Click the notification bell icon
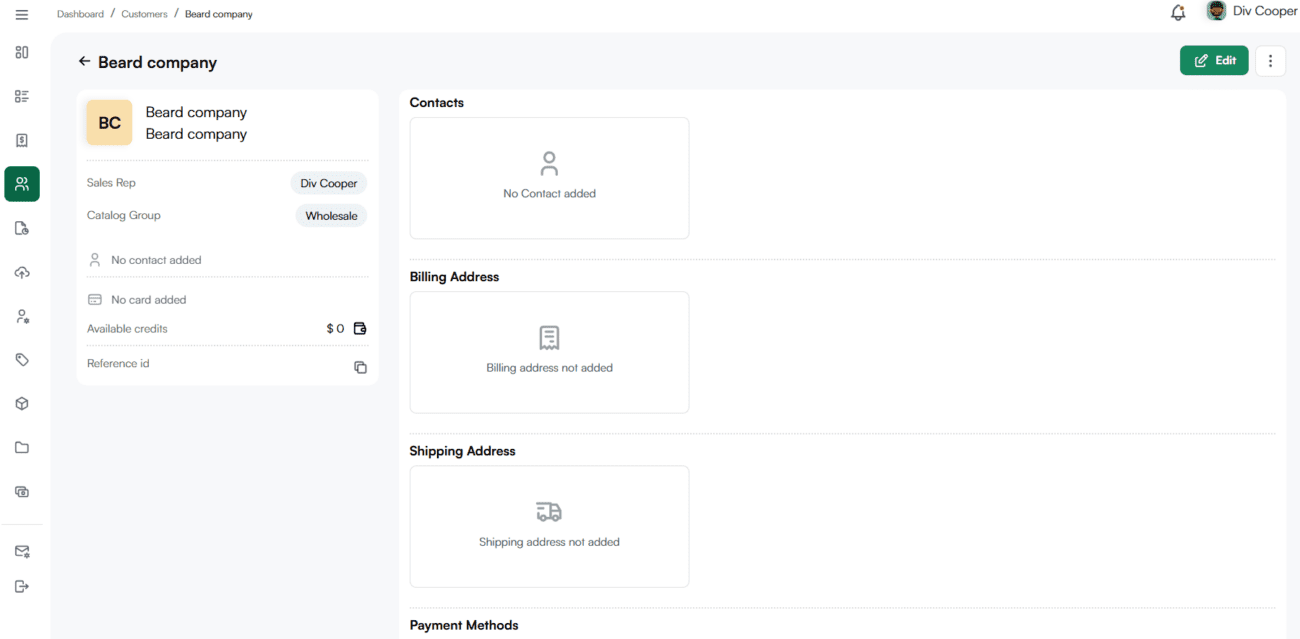Viewport: 1300px width, 639px height. [x=1178, y=13]
